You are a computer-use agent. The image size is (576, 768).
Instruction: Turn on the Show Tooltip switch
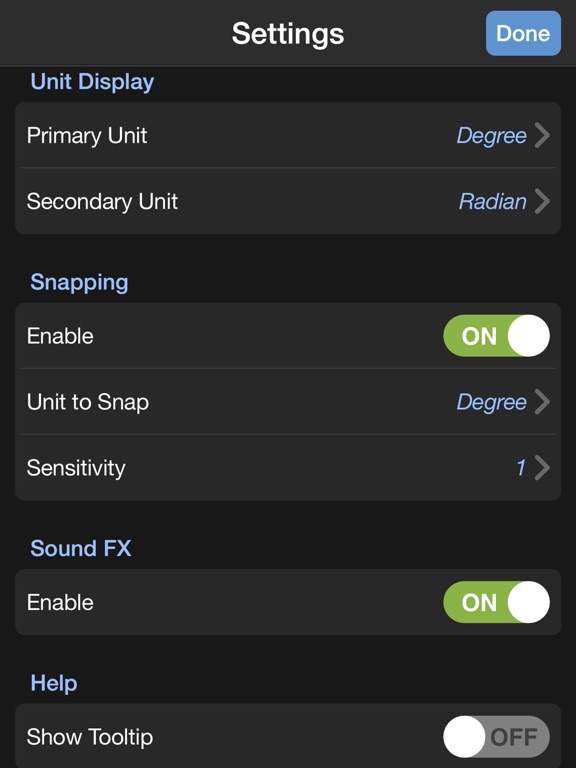click(x=496, y=737)
